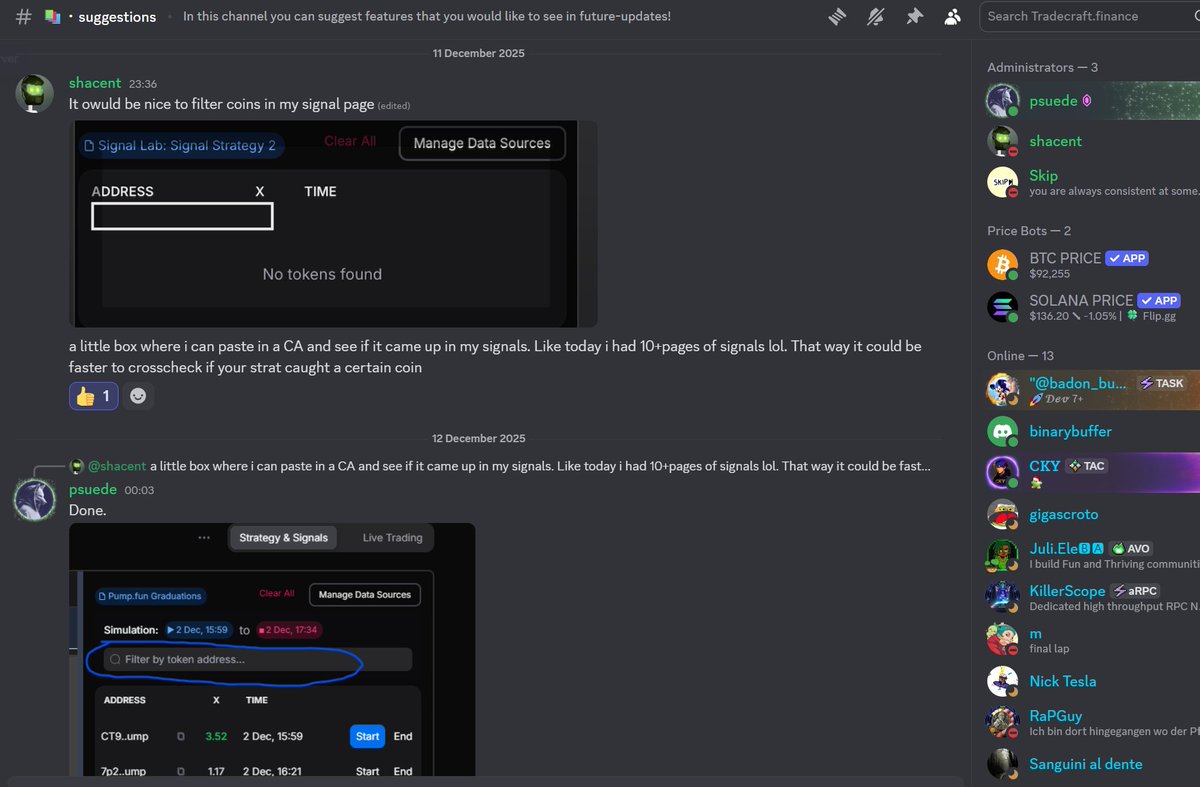This screenshot has height=787, width=1200.
Task: Focus the Search Tradecraft.finance field
Action: click(x=1089, y=16)
